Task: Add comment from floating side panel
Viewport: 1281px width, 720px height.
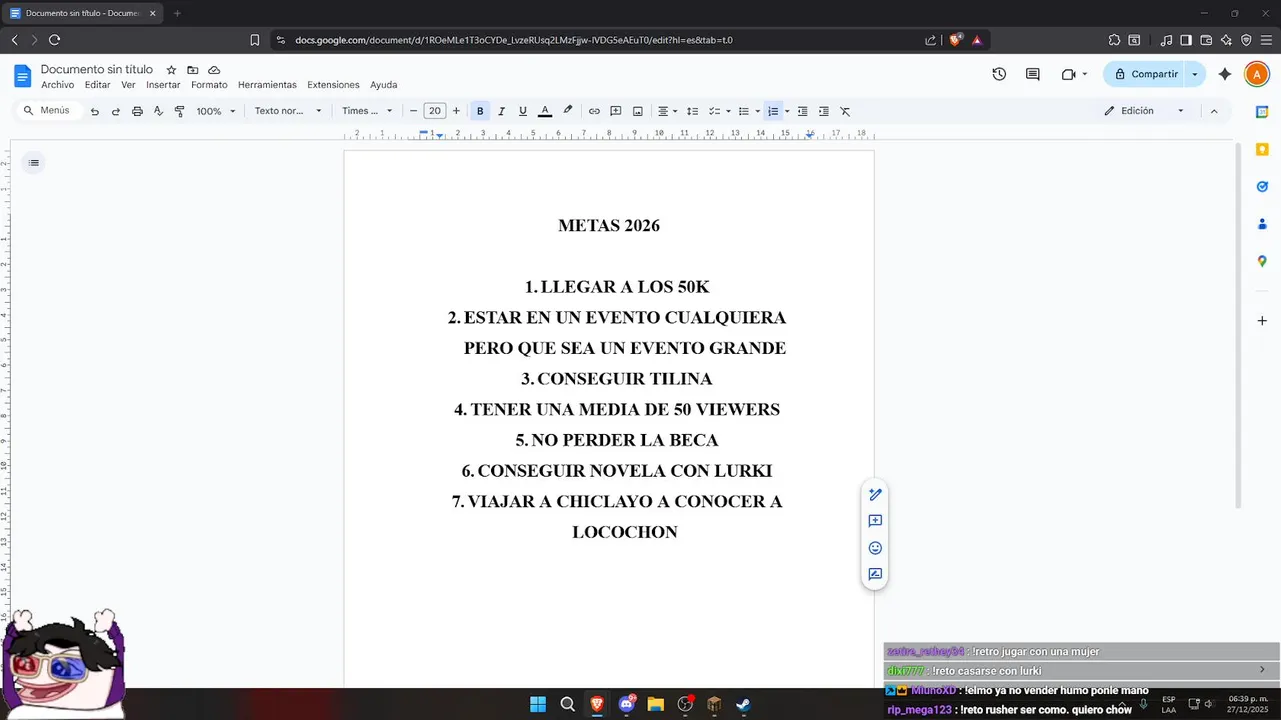Action: pyautogui.click(x=875, y=521)
